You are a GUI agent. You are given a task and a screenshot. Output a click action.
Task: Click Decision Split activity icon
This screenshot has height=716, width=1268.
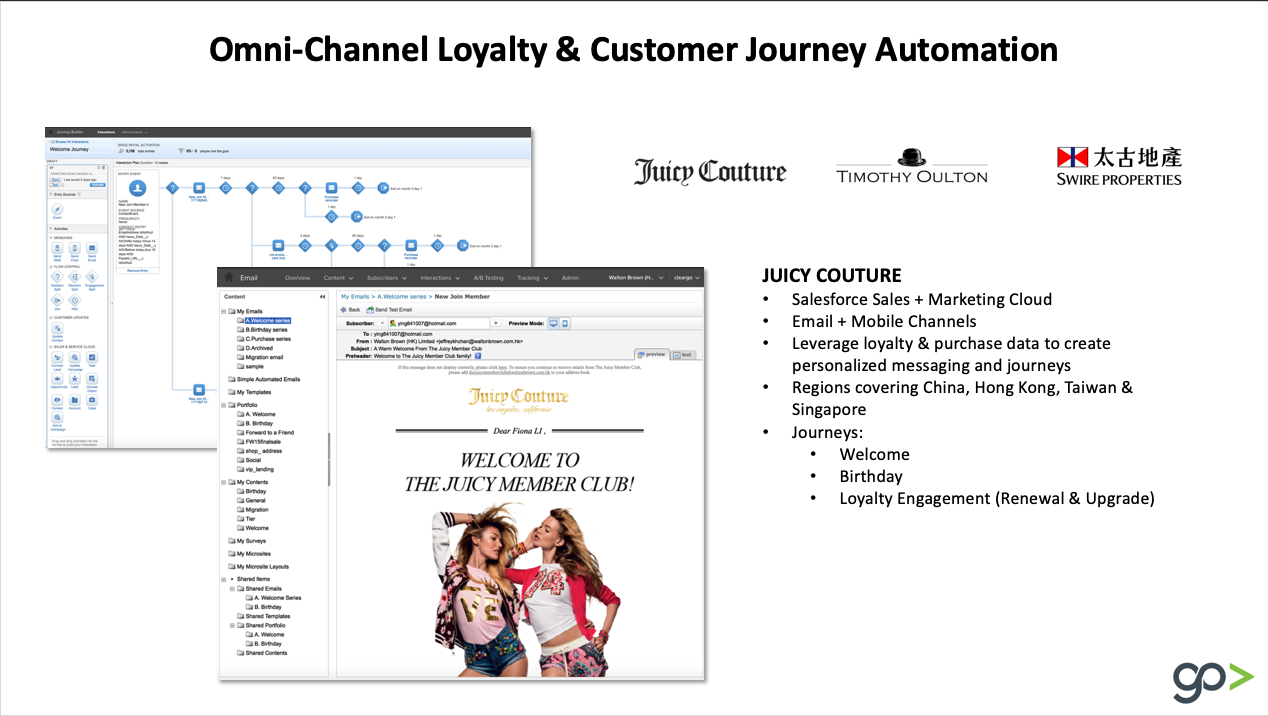(x=57, y=277)
